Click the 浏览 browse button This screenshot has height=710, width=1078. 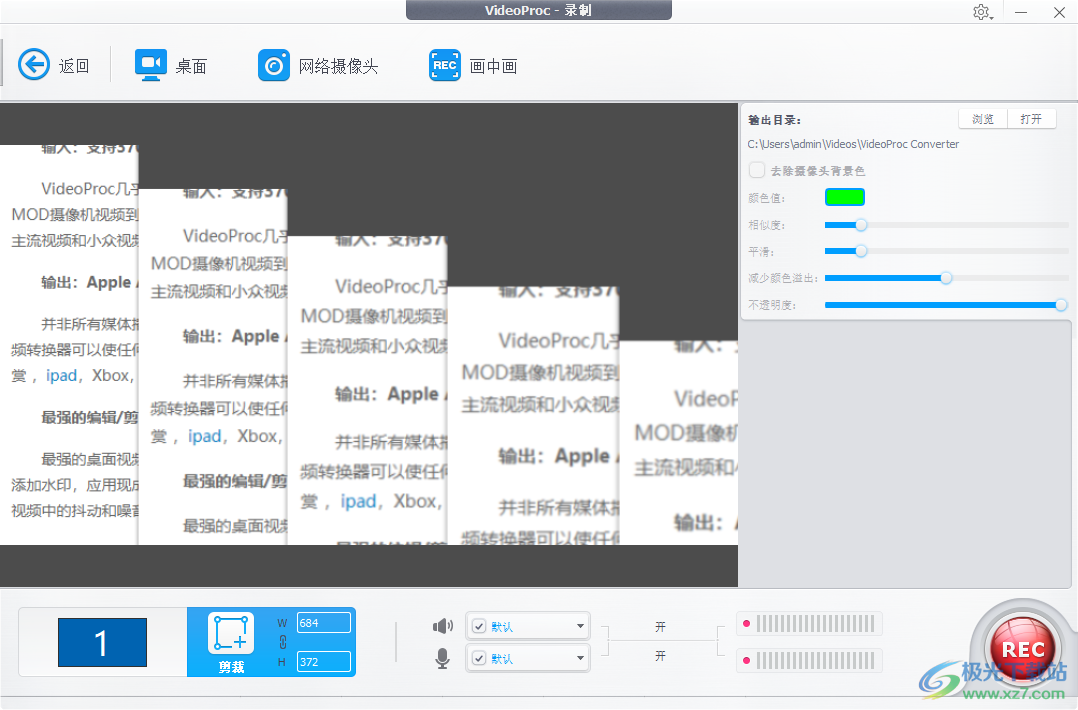(x=981, y=118)
